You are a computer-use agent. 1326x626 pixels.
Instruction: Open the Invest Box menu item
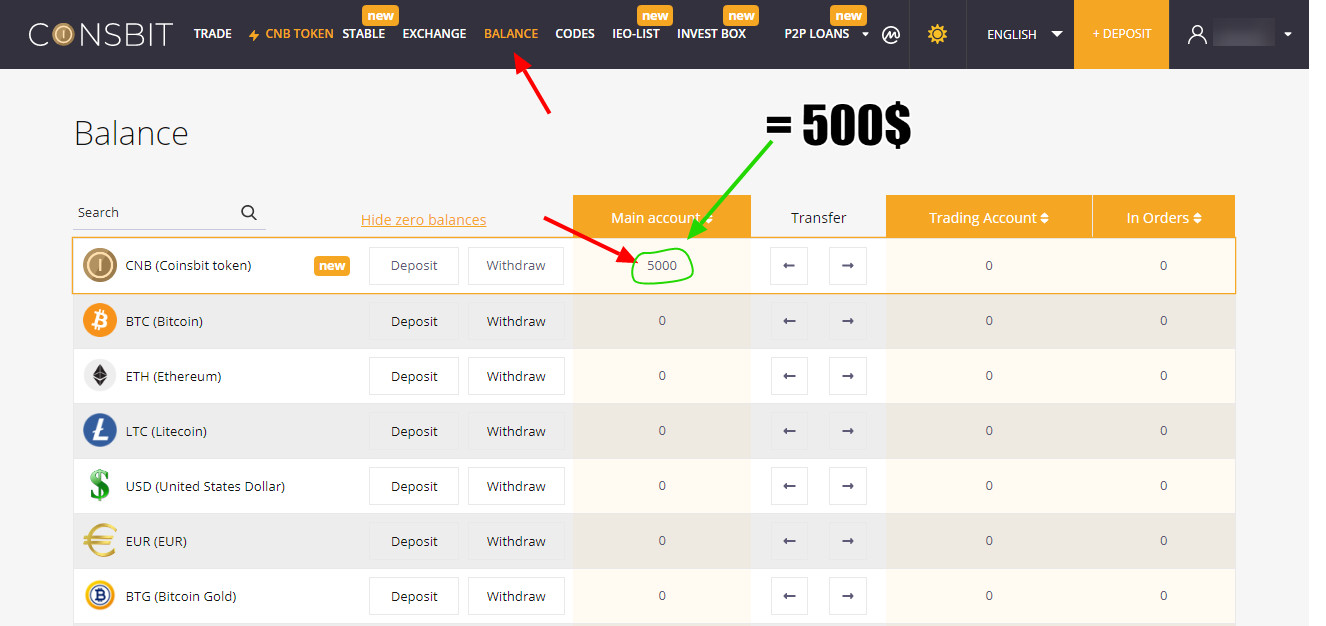coord(711,34)
